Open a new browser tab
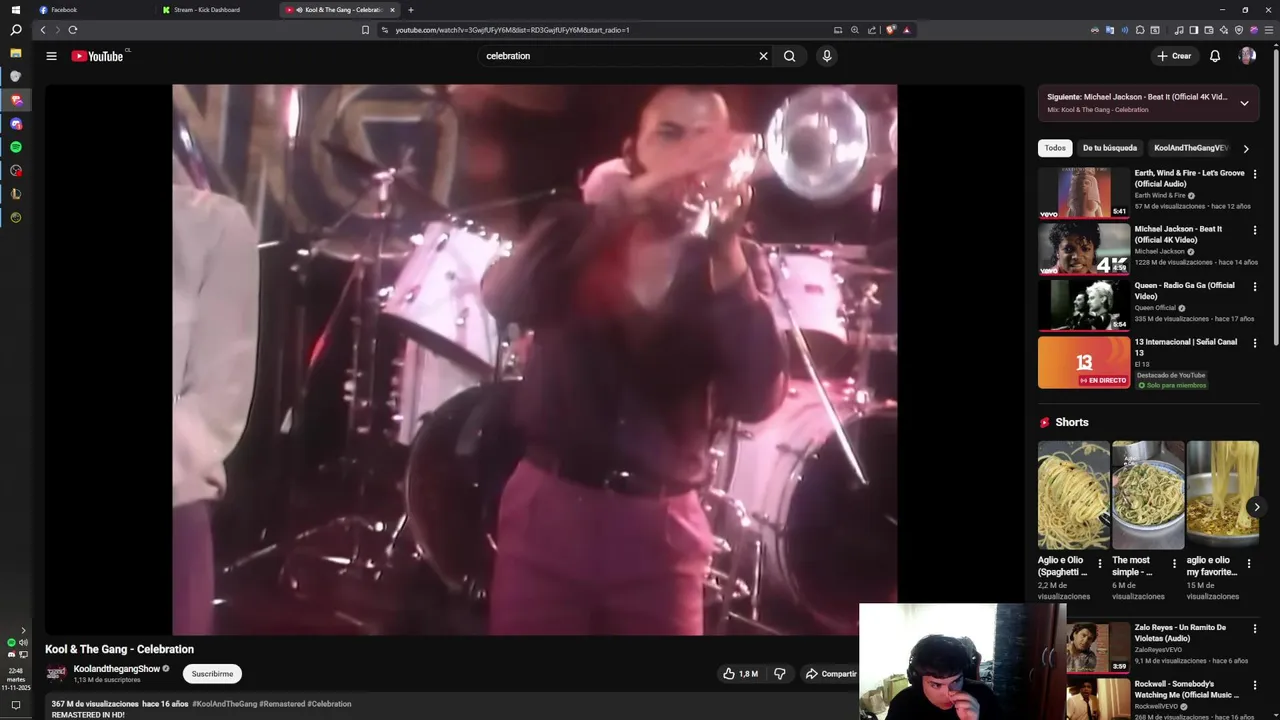This screenshot has height=720, width=1280. 411,10
